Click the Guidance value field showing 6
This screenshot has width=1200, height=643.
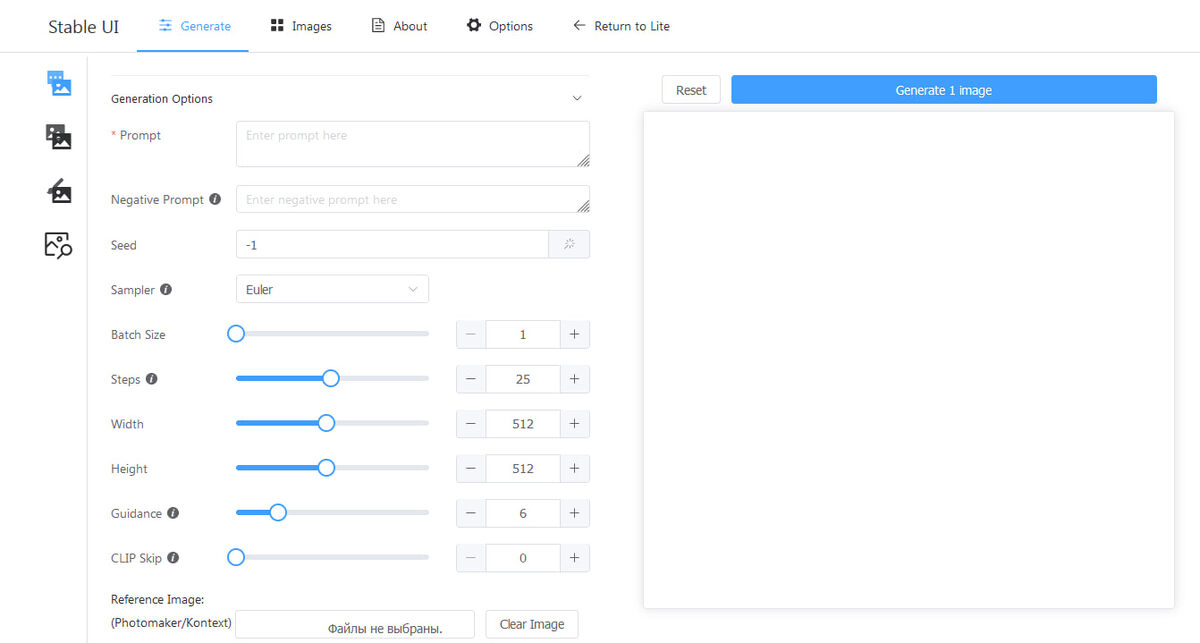click(x=523, y=513)
